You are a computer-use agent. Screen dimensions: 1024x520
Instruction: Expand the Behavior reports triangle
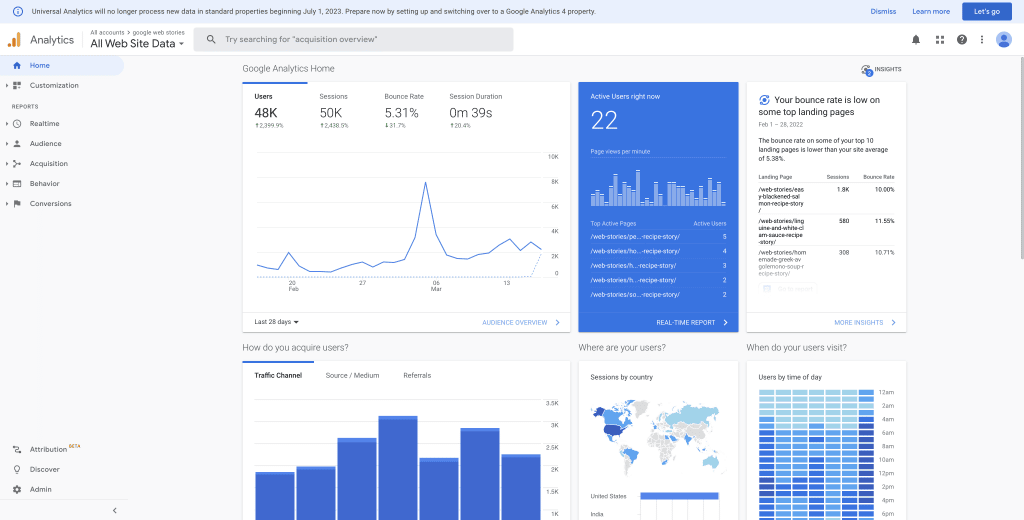click(x=7, y=184)
